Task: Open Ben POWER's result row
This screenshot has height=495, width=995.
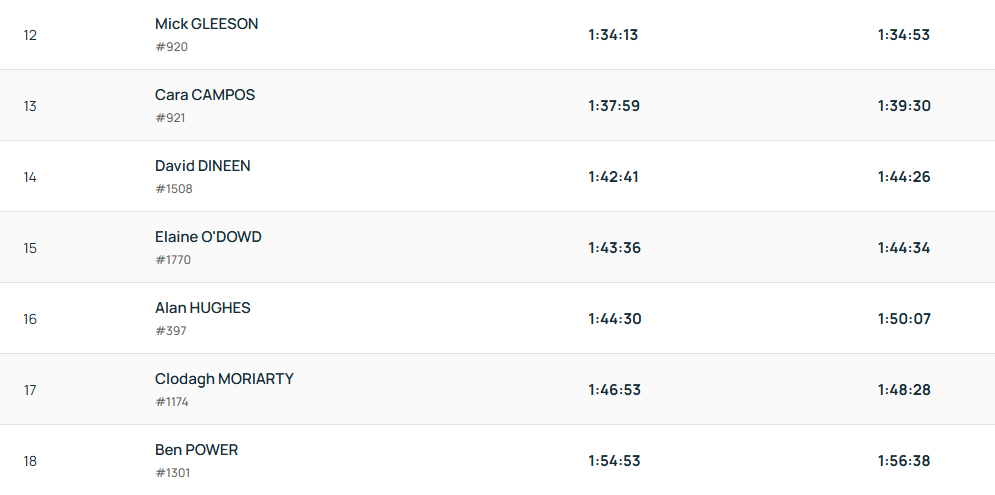Action: pos(196,450)
